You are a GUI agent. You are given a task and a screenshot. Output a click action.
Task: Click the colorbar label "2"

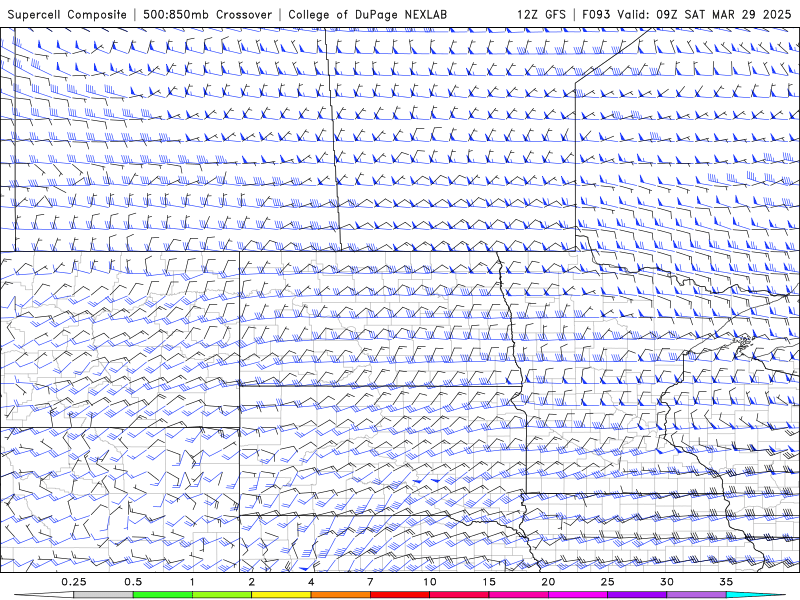252,582
